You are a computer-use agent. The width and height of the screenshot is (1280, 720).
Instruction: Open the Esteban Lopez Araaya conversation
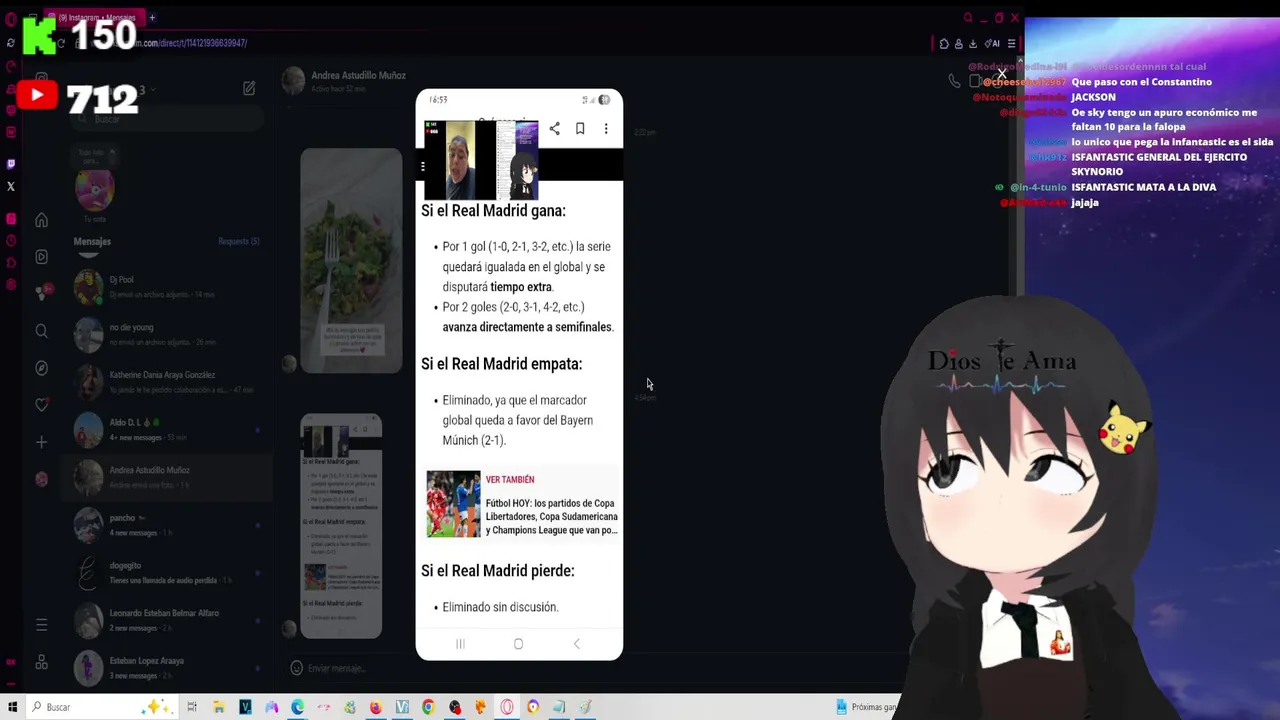(167, 668)
